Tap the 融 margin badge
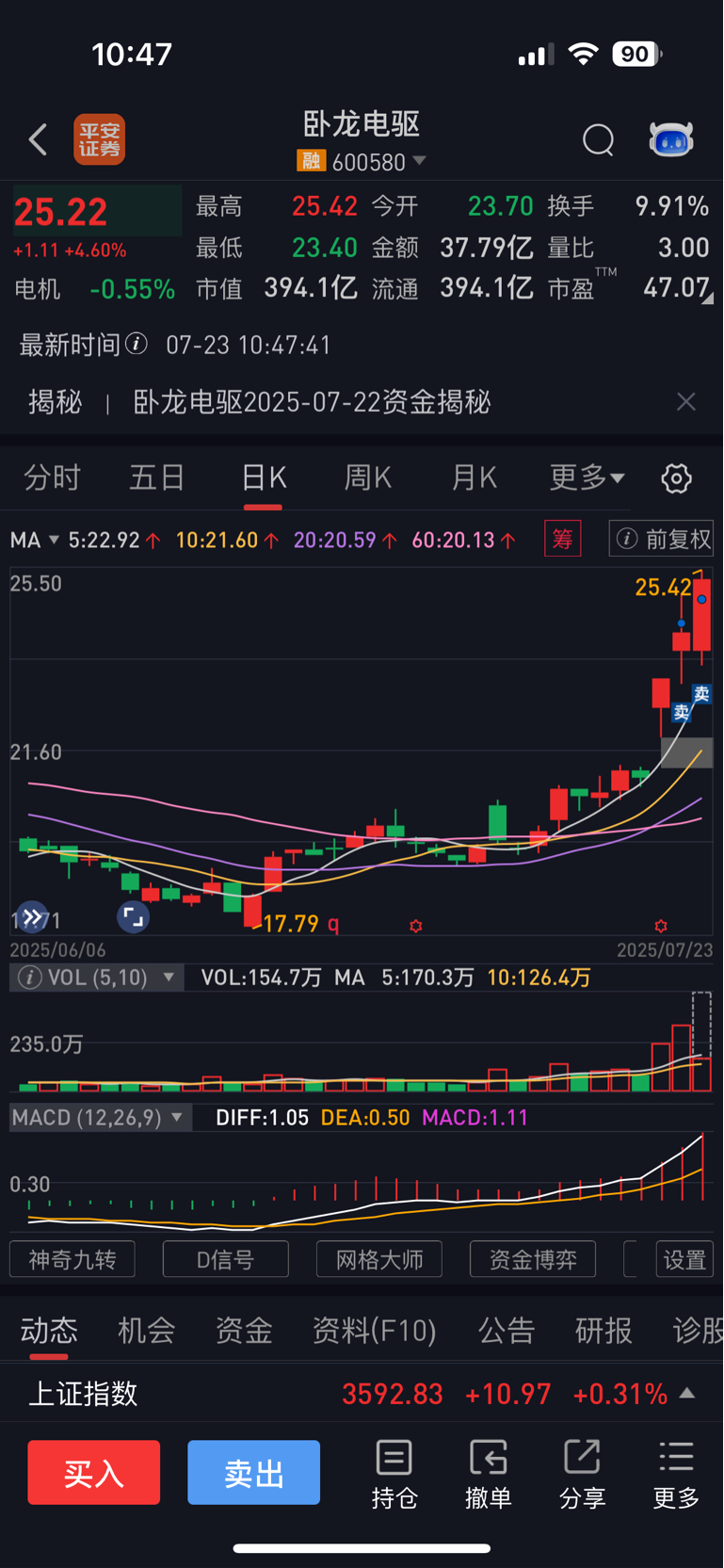 311,161
